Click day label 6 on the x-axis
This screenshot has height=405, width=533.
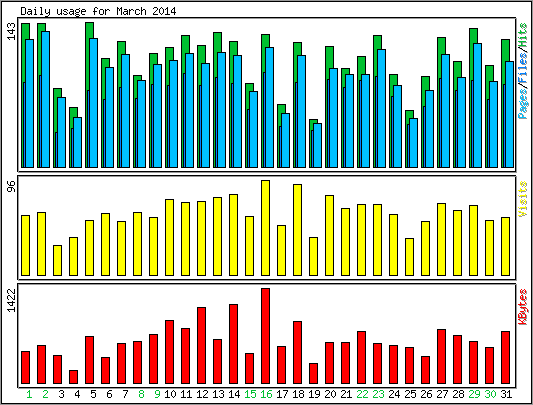pos(109,394)
